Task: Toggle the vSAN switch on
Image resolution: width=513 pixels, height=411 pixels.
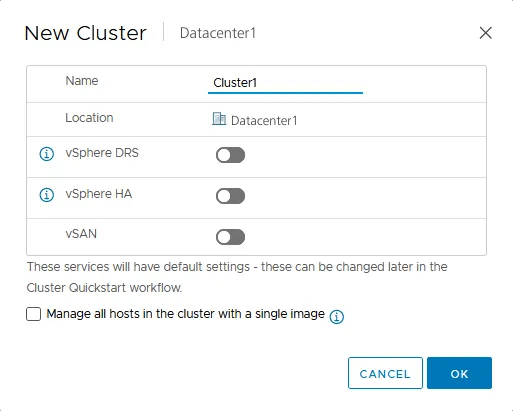Action: coord(230,237)
